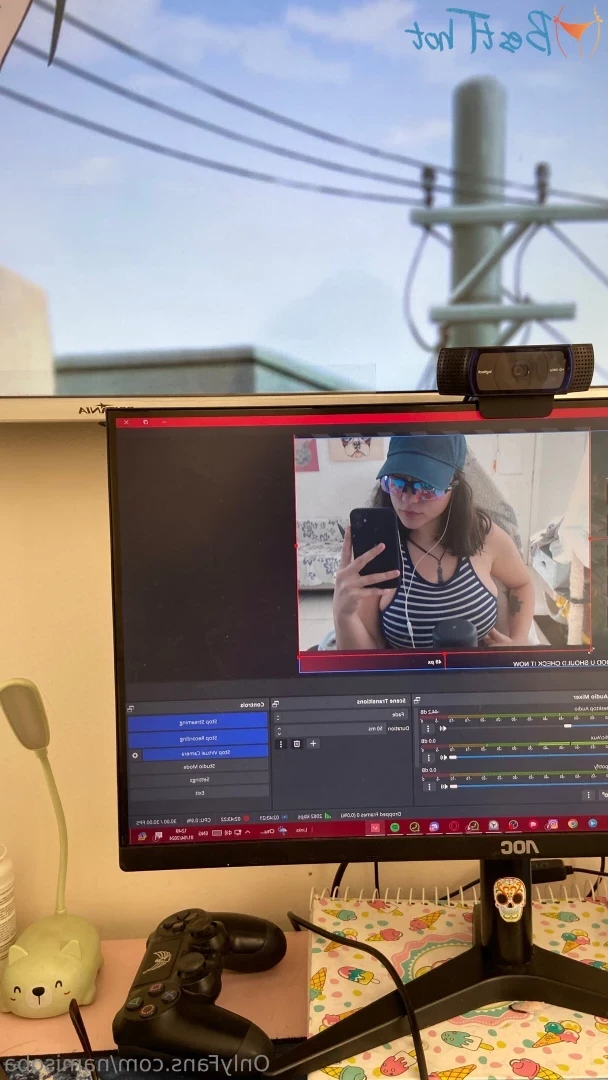Click the Exit button in Controls
The height and width of the screenshot is (1080, 608).
[x=198, y=793]
